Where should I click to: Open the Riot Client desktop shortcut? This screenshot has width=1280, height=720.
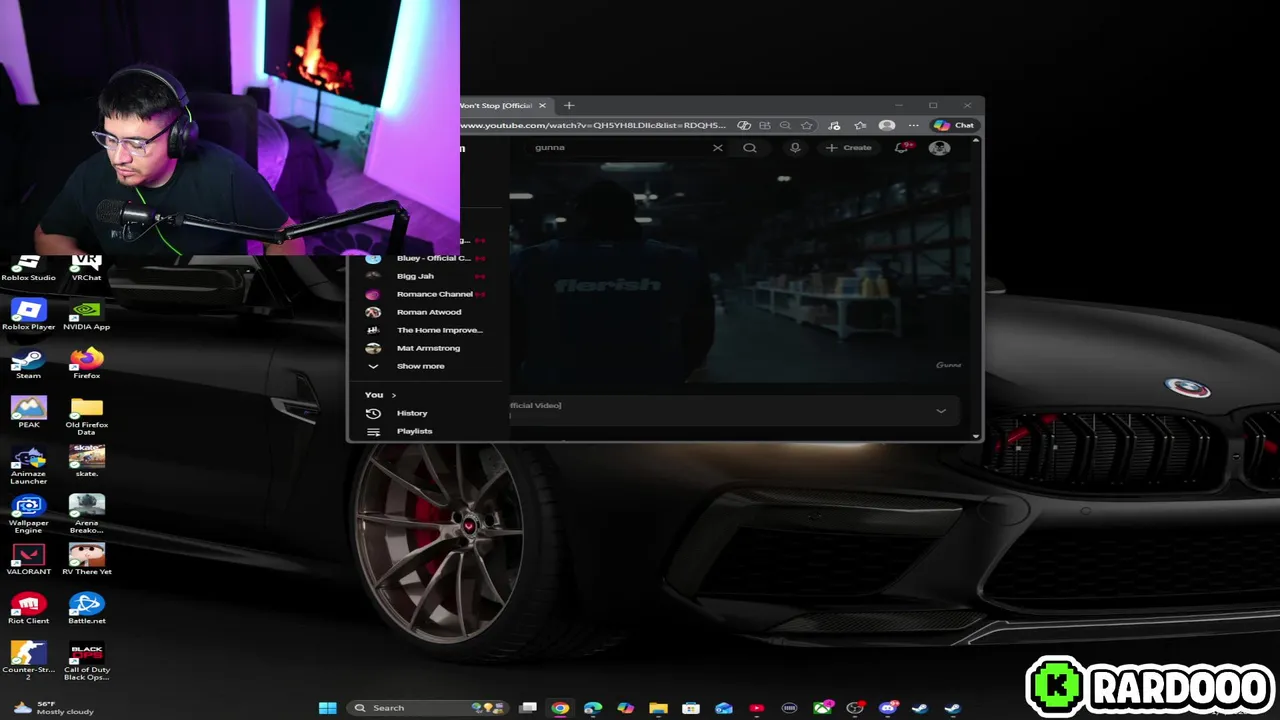28,609
